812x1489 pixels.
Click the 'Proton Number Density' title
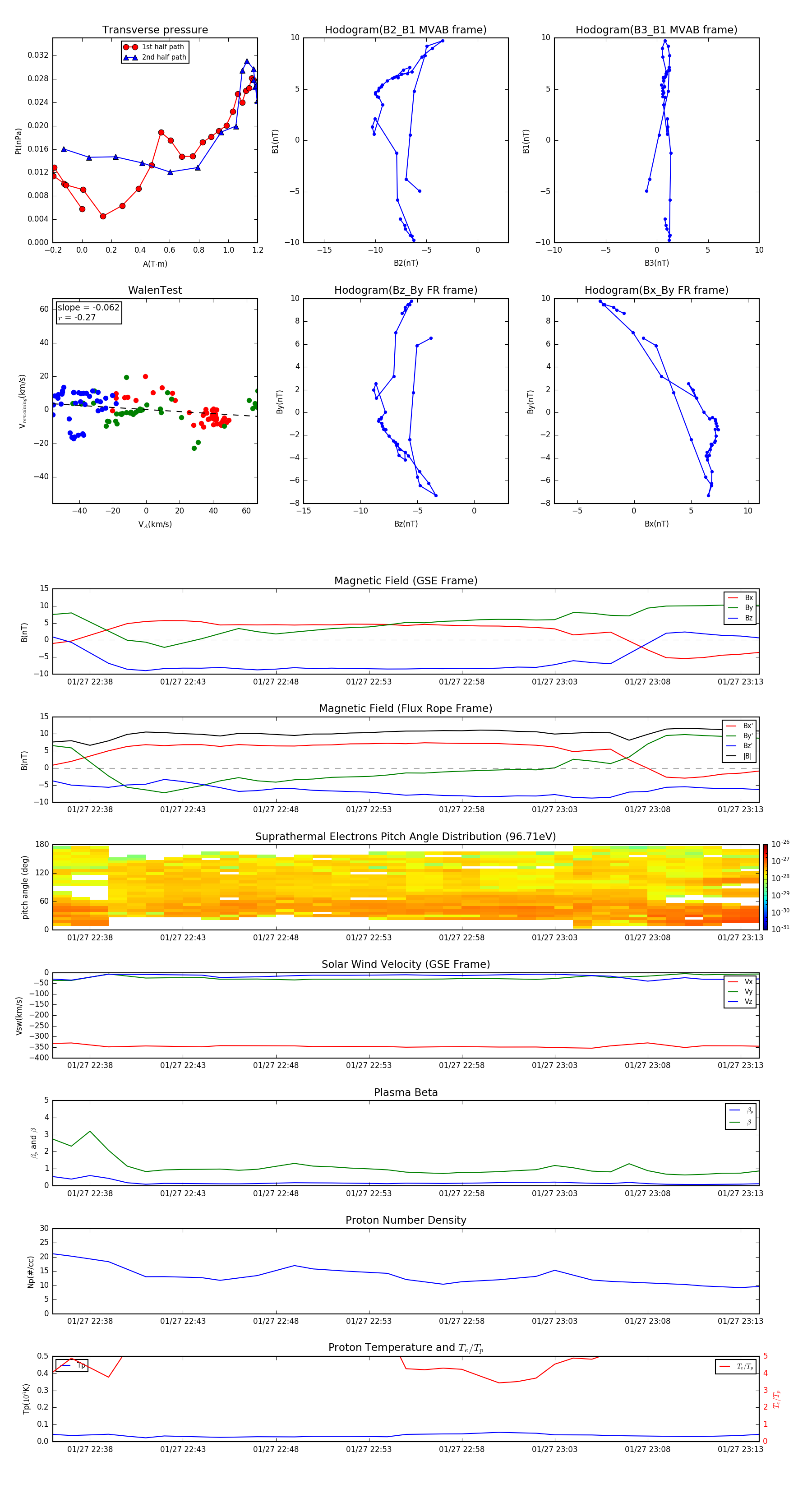pyautogui.click(x=406, y=1220)
